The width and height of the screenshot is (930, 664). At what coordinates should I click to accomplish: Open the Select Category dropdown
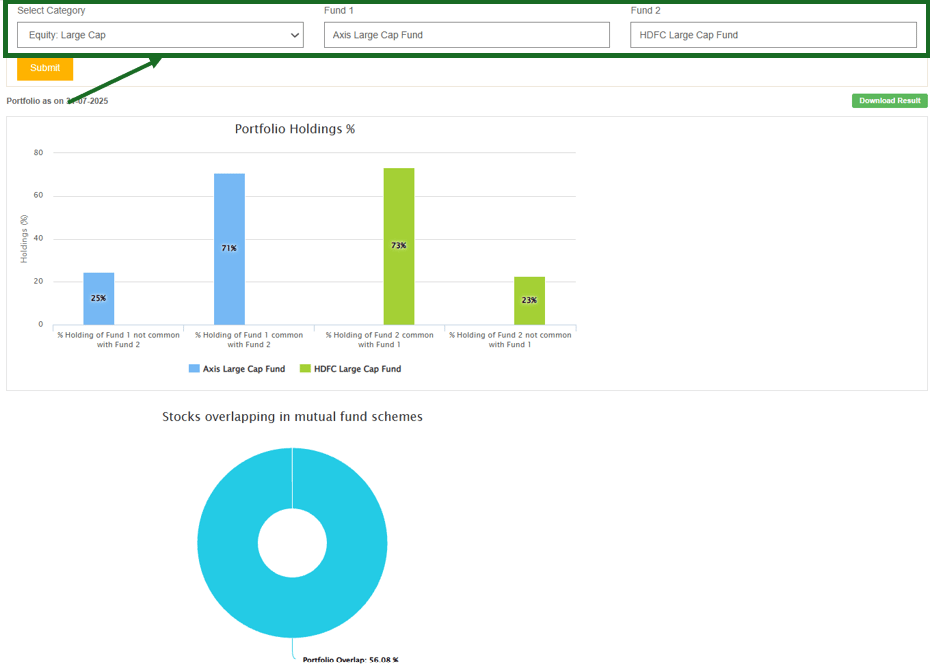click(160, 35)
